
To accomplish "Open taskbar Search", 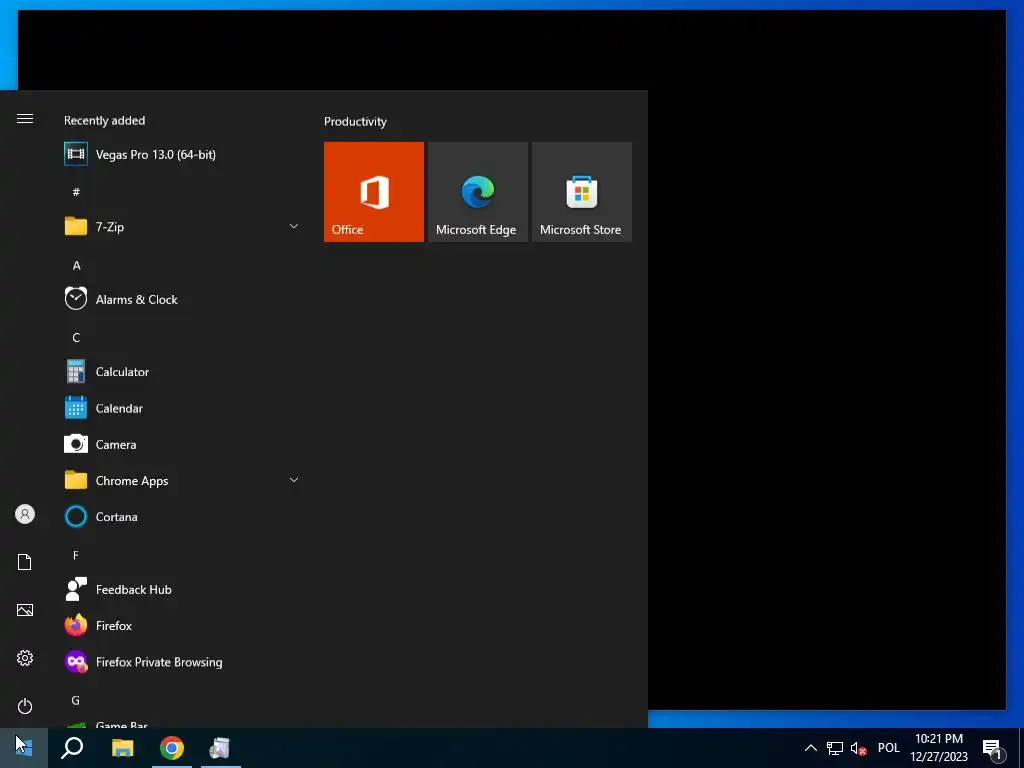I will click(72, 748).
